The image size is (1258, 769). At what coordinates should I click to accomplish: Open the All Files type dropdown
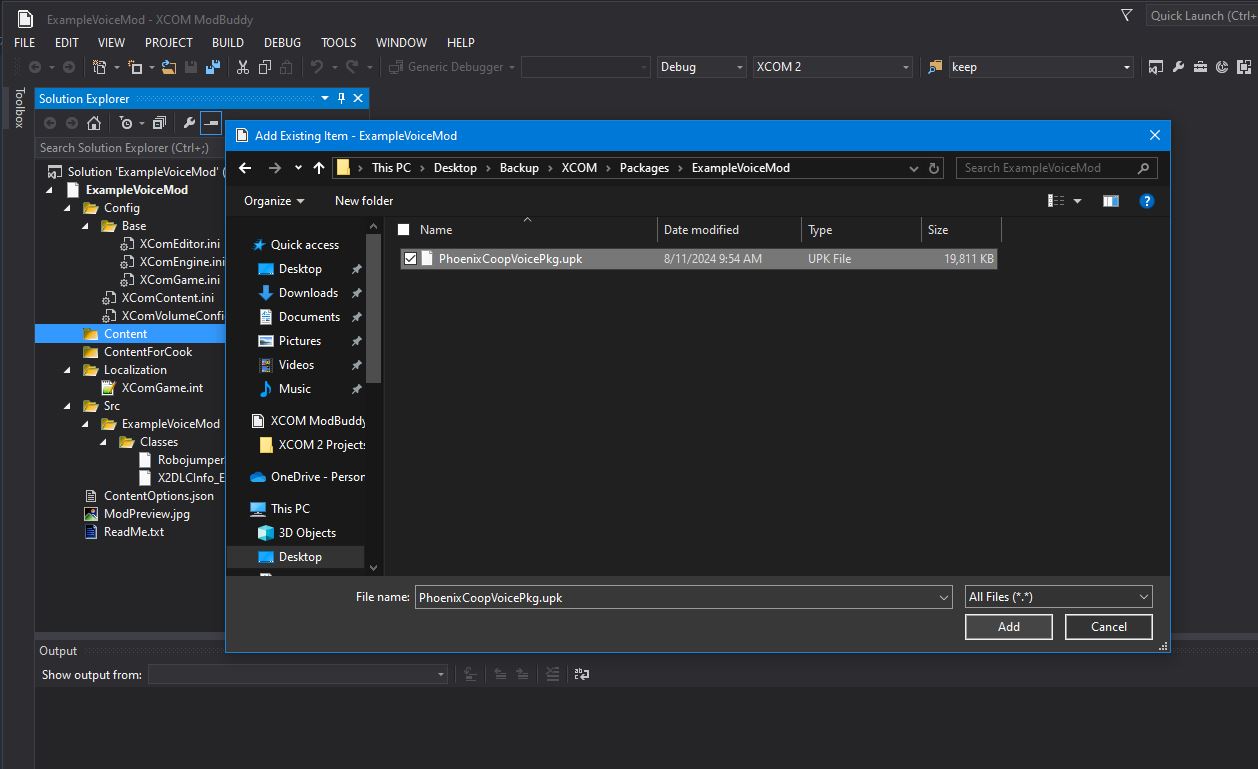tap(1058, 597)
